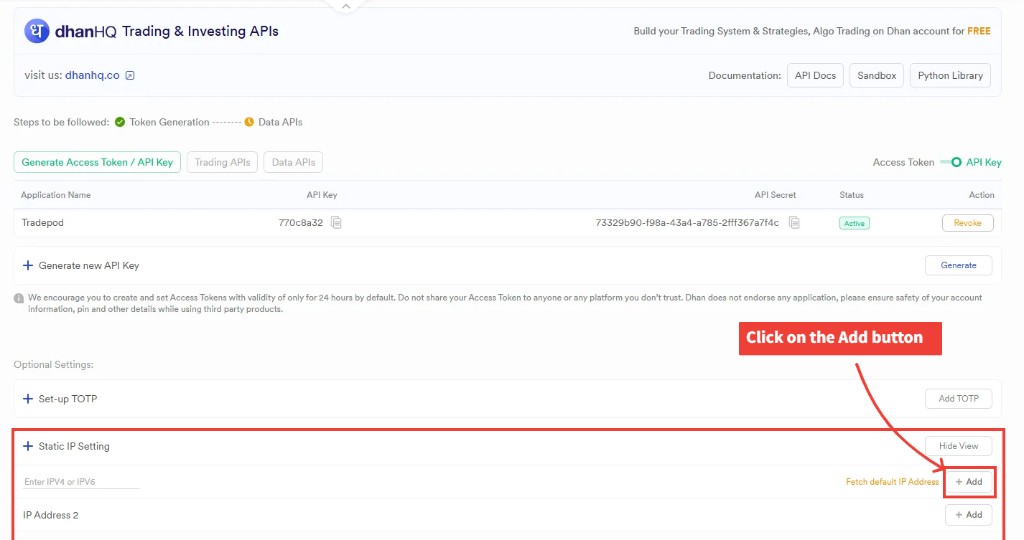Open the Sandbox documentation button
Screen dimensions: 1024x540
pos(876,76)
